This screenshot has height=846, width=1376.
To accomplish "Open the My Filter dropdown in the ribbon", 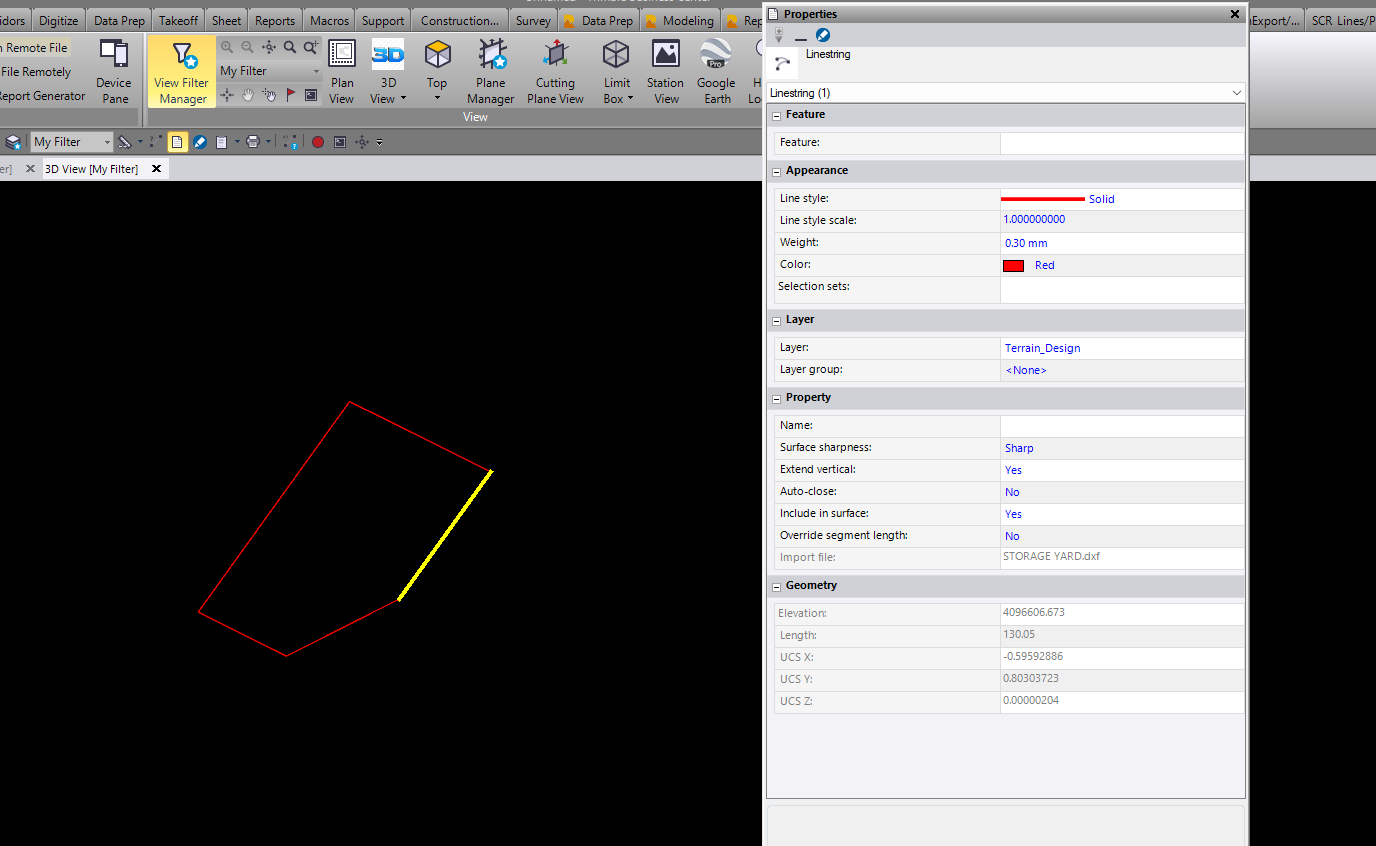I will click(270, 71).
